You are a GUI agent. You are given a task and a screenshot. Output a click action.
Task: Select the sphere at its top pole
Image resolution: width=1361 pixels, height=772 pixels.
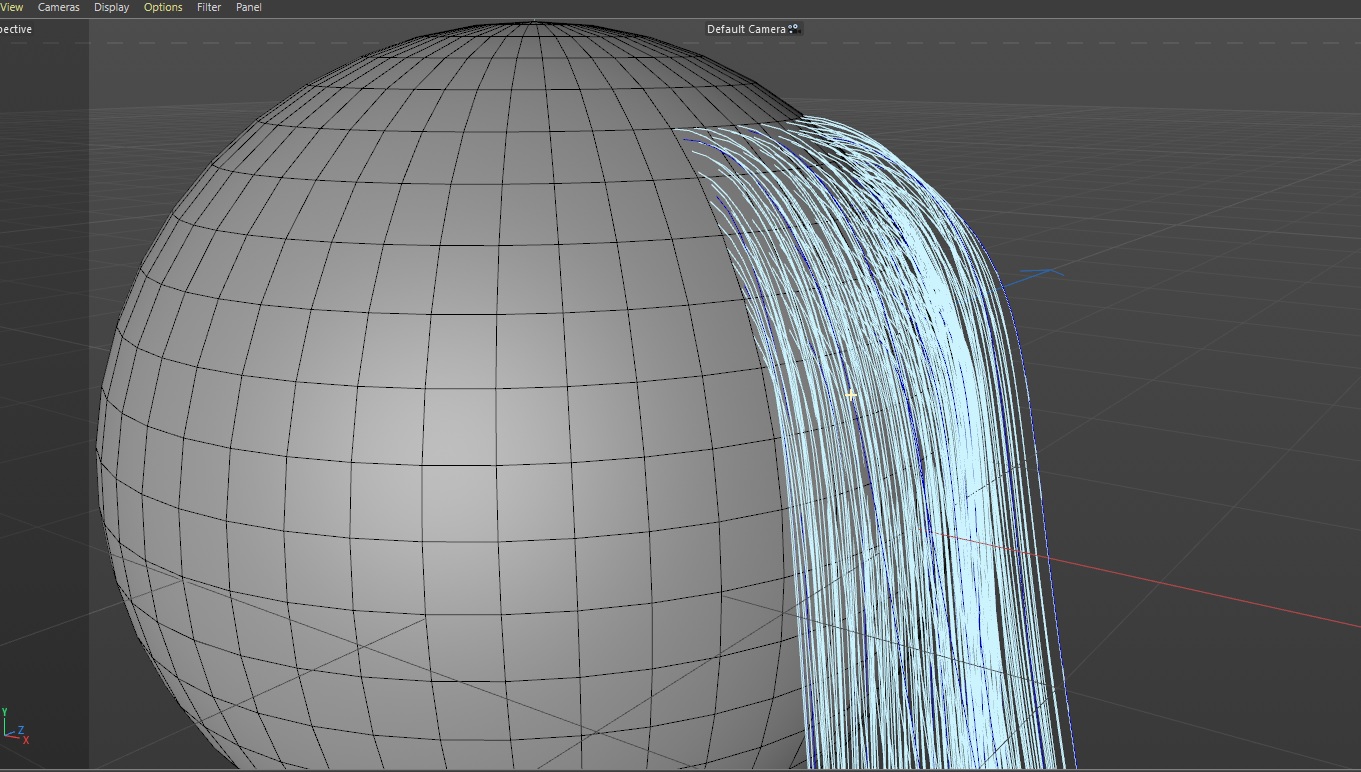tap(535, 24)
